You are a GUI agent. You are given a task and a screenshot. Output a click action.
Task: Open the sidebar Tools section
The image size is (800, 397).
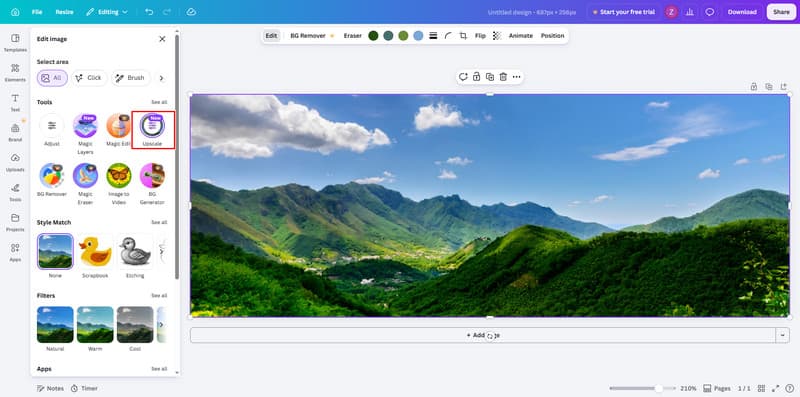coord(15,193)
